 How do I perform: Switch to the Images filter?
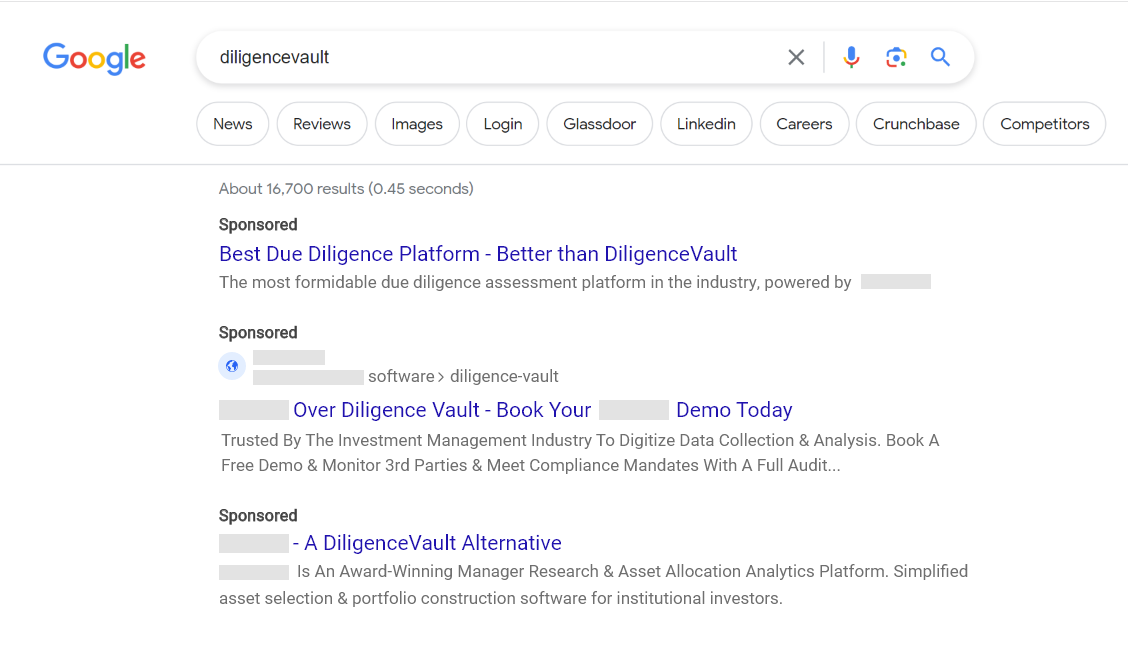tap(417, 123)
